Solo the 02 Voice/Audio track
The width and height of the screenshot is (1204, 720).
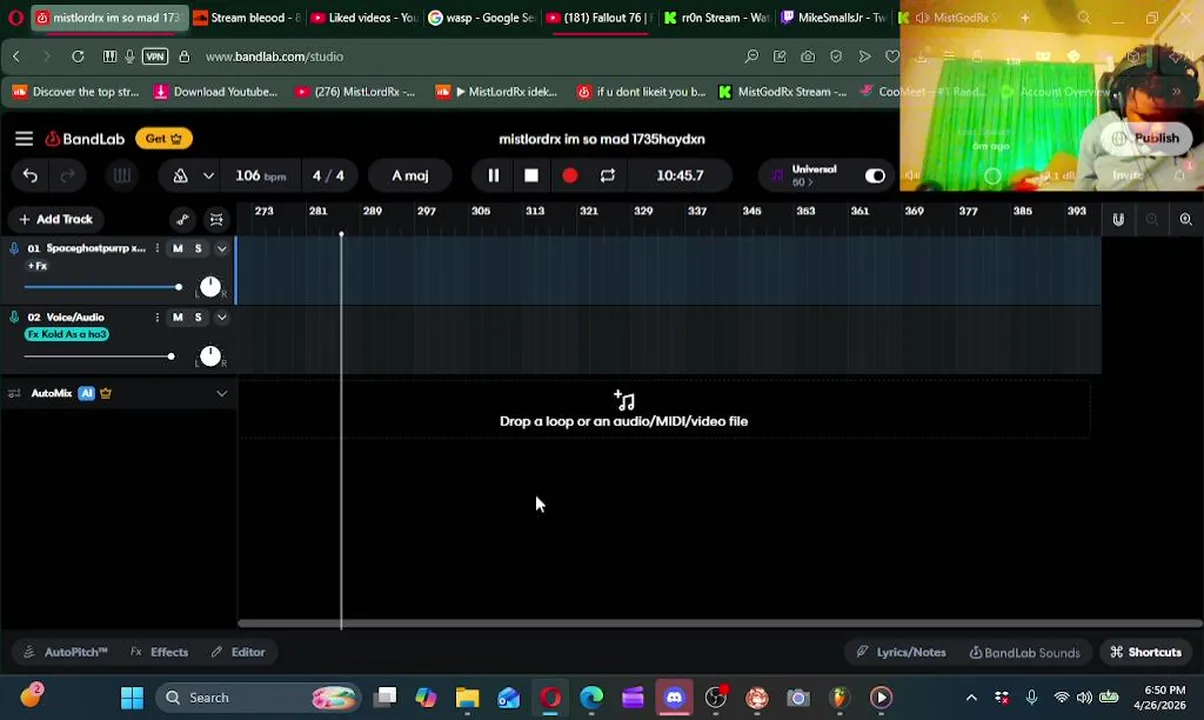coord(198,317)
